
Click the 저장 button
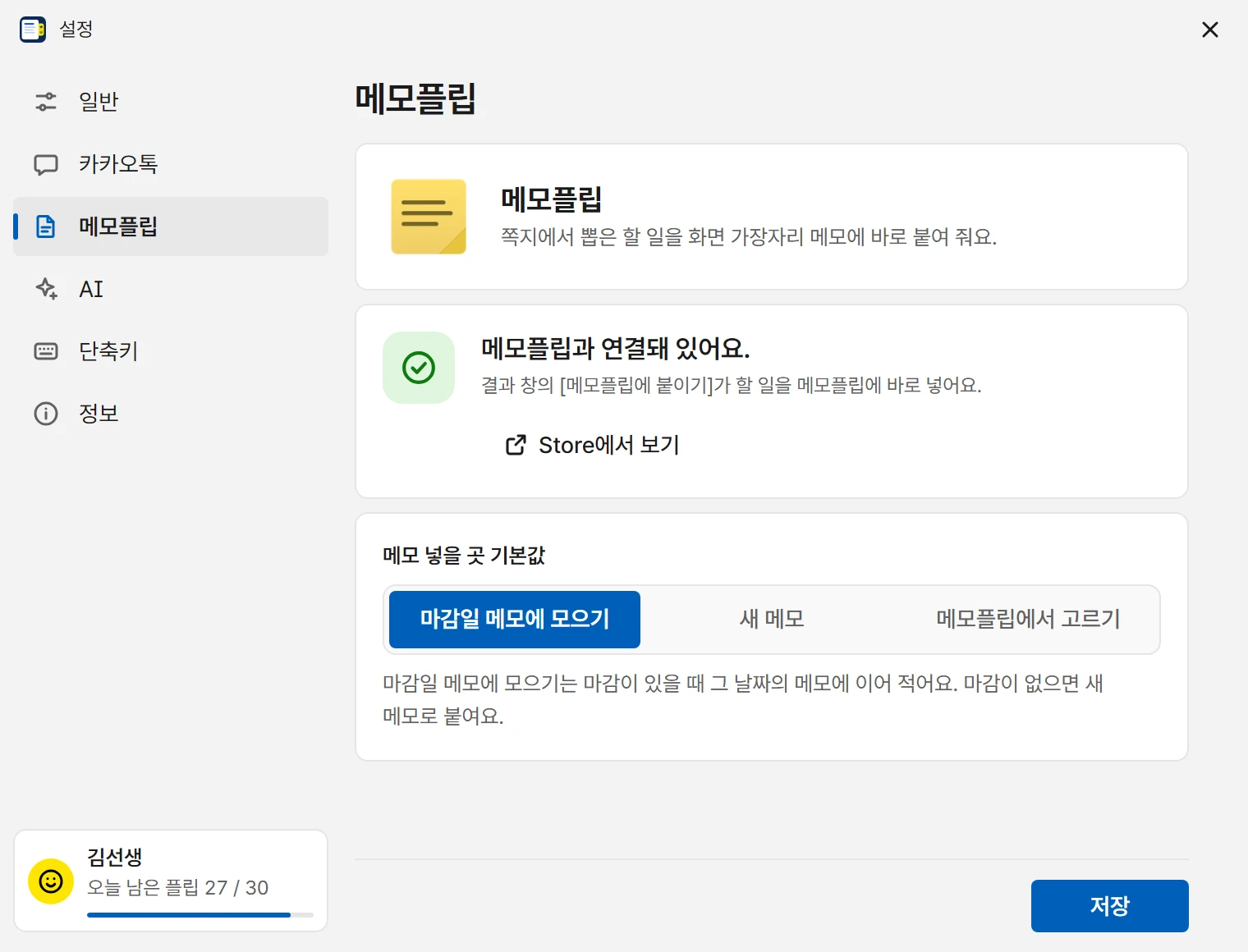1110,906
